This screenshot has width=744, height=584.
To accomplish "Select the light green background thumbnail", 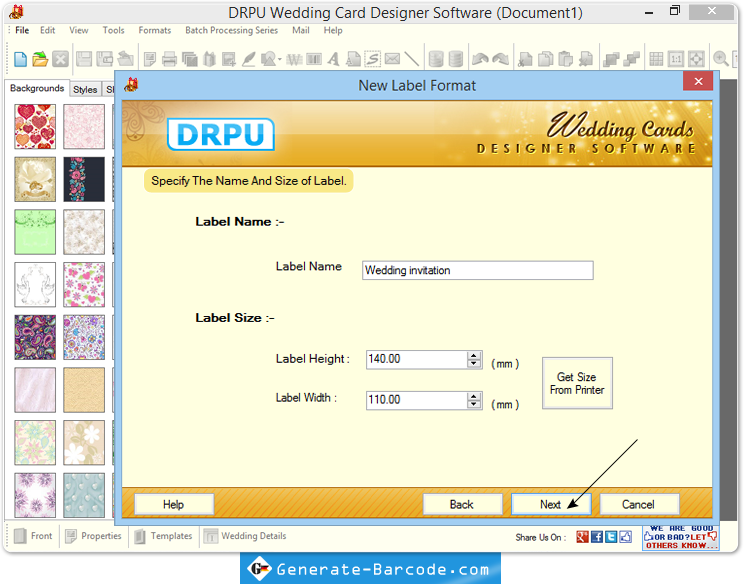I will point(35,232).
